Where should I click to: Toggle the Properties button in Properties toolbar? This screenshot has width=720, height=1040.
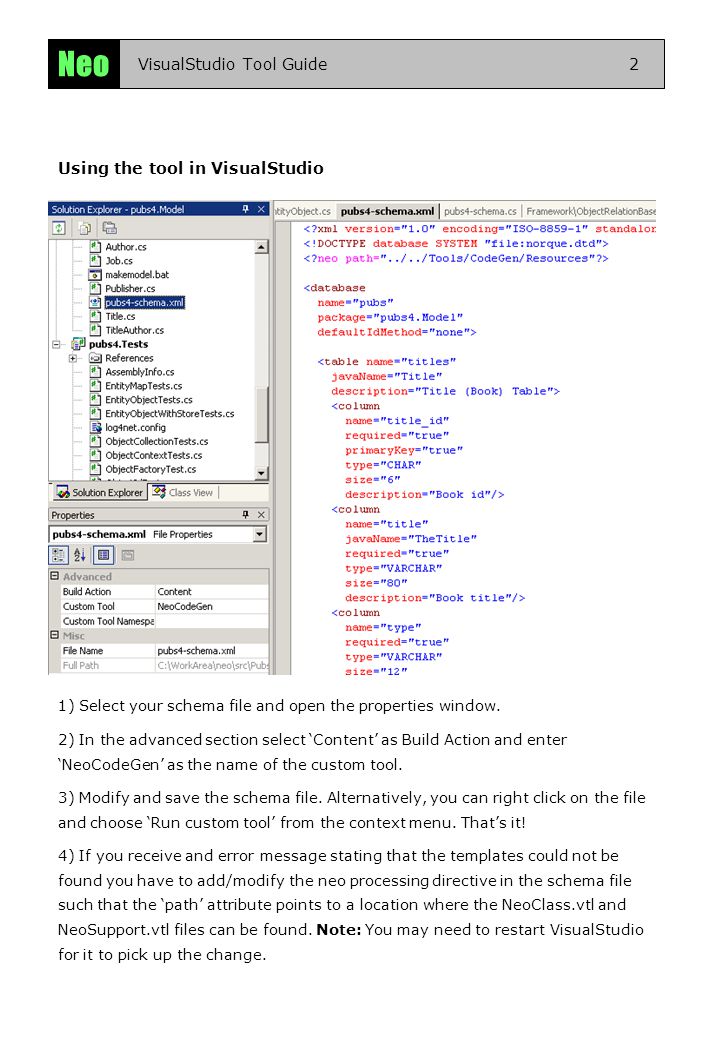(x=104, y=555)
